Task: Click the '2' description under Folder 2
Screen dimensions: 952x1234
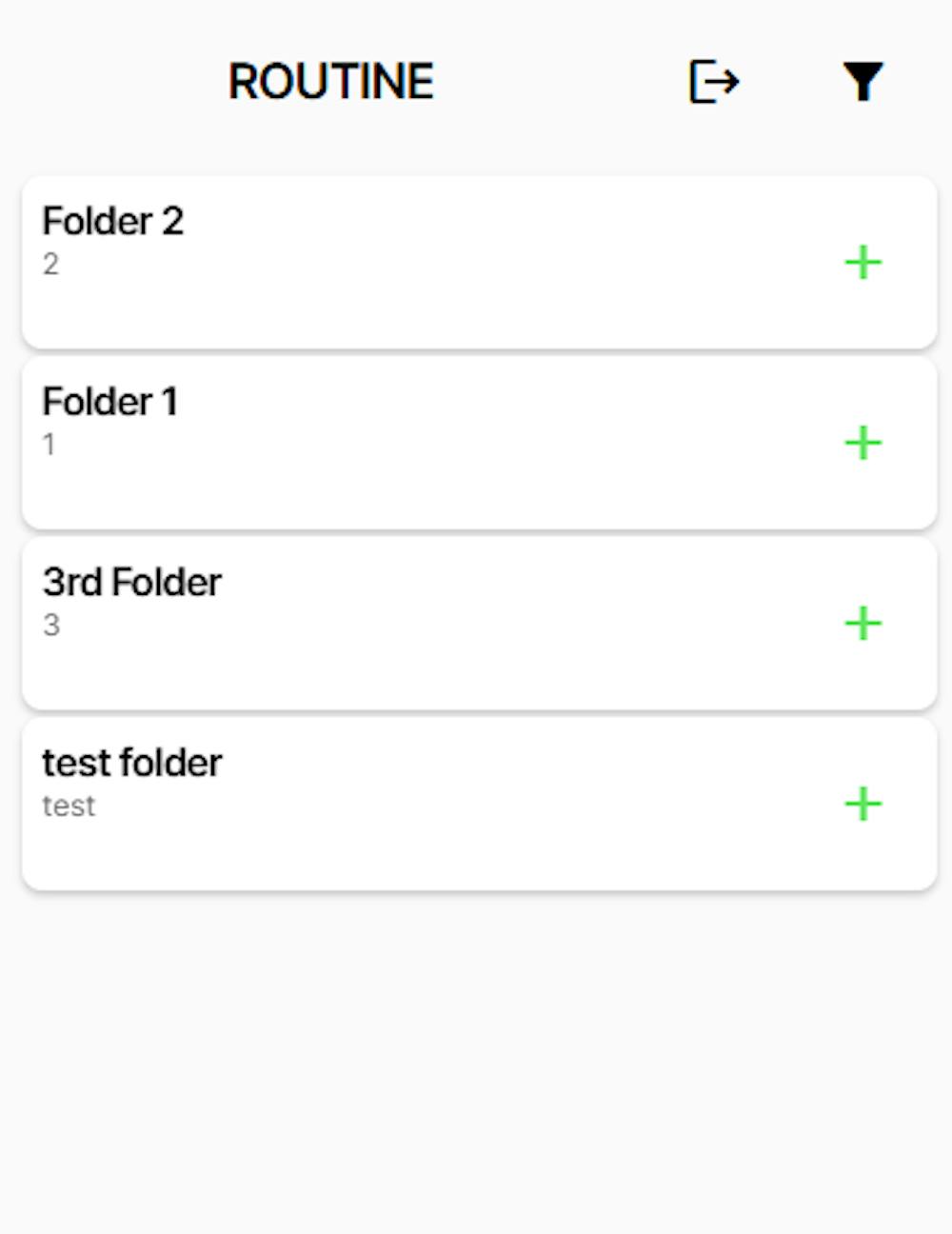Action: 50,264
